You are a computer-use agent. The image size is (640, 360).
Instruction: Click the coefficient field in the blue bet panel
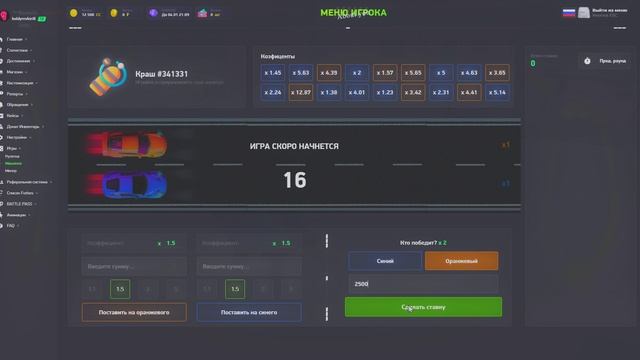(249, 243)
